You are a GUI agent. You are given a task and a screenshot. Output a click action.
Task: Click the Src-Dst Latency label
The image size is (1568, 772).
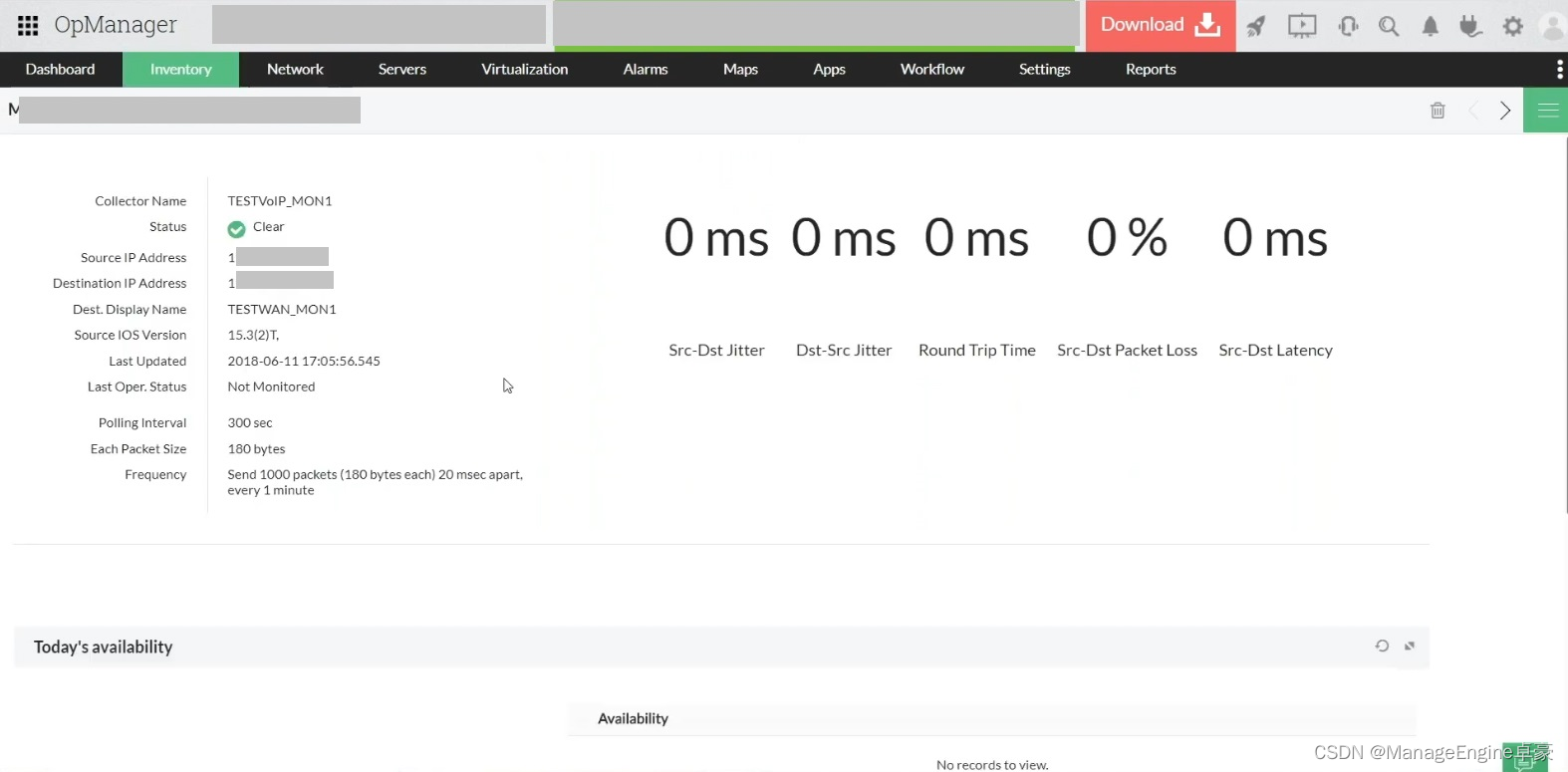[1275, 350]
